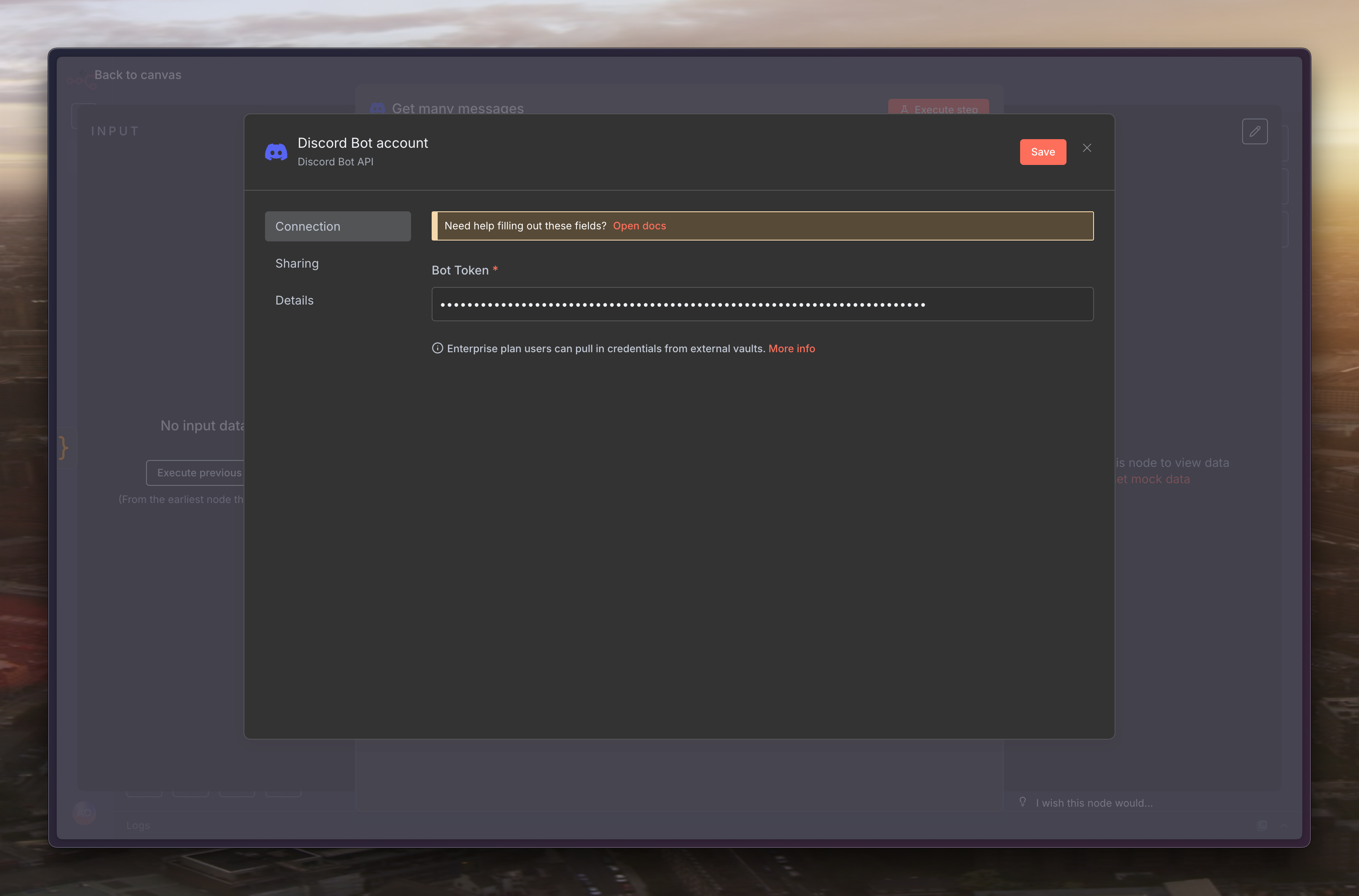Click the lightbulb feedback icon
The height and width of the screenshot is (896, 1359).
(1023, 802)
